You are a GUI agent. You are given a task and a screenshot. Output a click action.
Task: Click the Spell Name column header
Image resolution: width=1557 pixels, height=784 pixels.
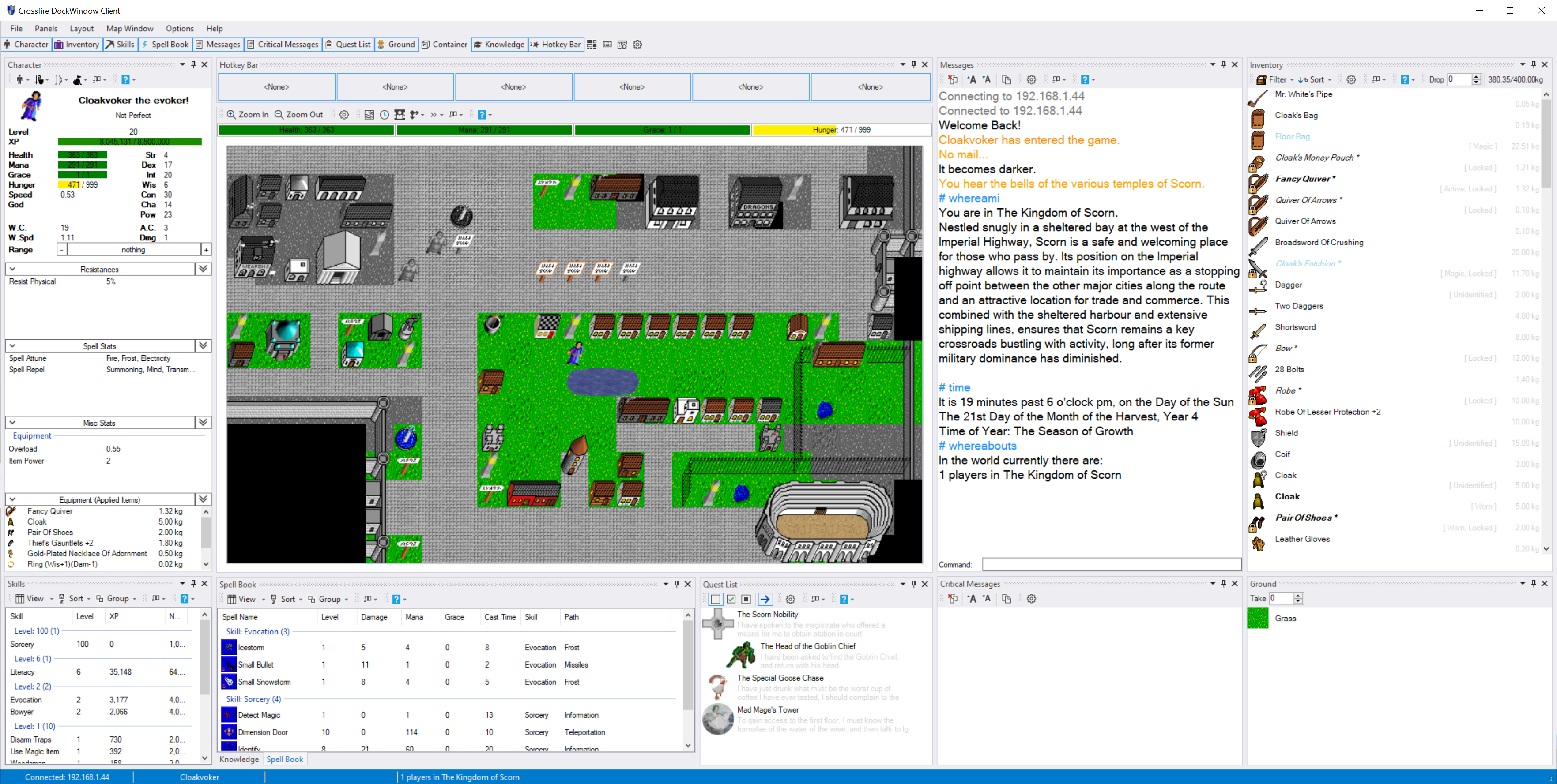click(x=268, y=617)
